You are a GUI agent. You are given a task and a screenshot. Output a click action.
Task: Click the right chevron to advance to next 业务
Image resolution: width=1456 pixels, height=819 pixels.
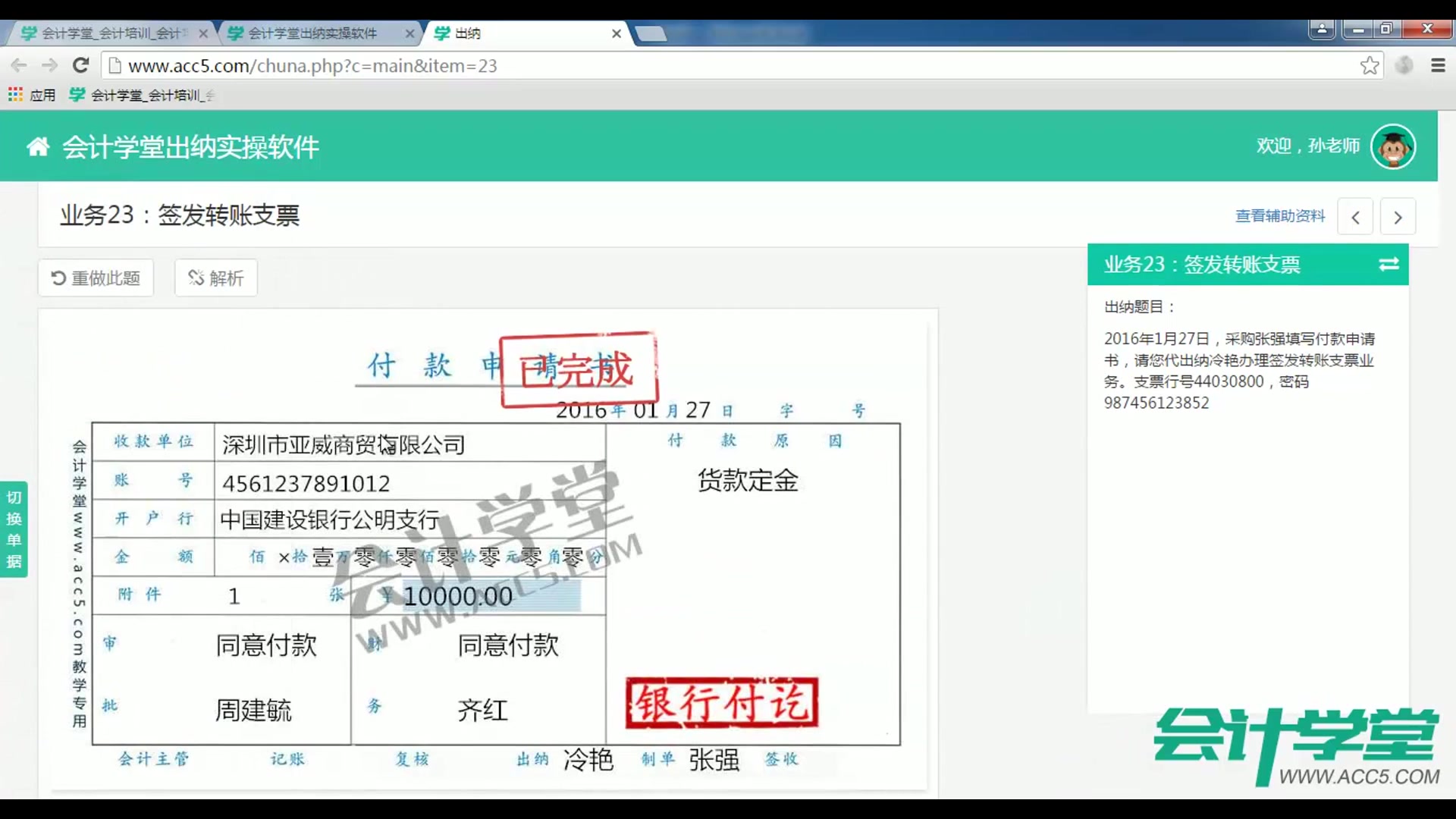coord(1398,217)
